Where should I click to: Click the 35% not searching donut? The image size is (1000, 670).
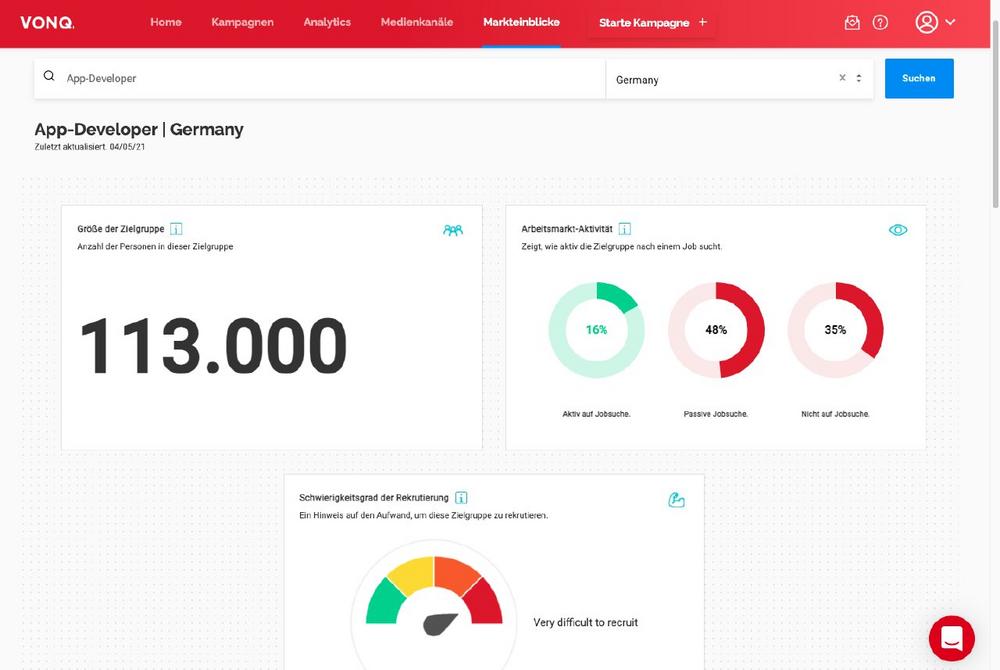(x=835, y=330)
